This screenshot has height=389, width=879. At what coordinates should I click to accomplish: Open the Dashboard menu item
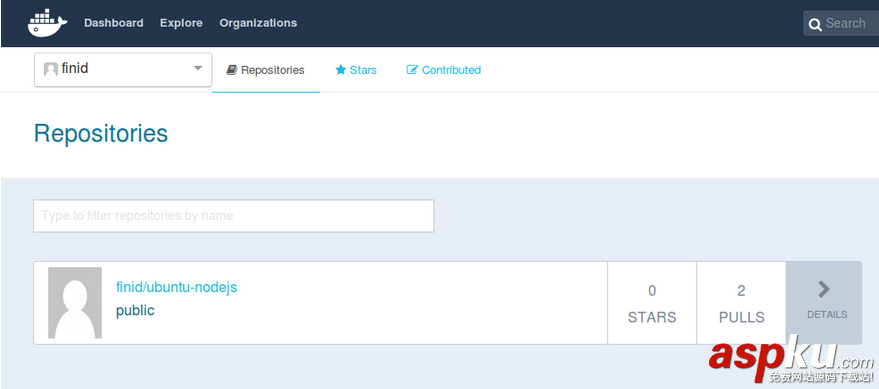[114, 23]
